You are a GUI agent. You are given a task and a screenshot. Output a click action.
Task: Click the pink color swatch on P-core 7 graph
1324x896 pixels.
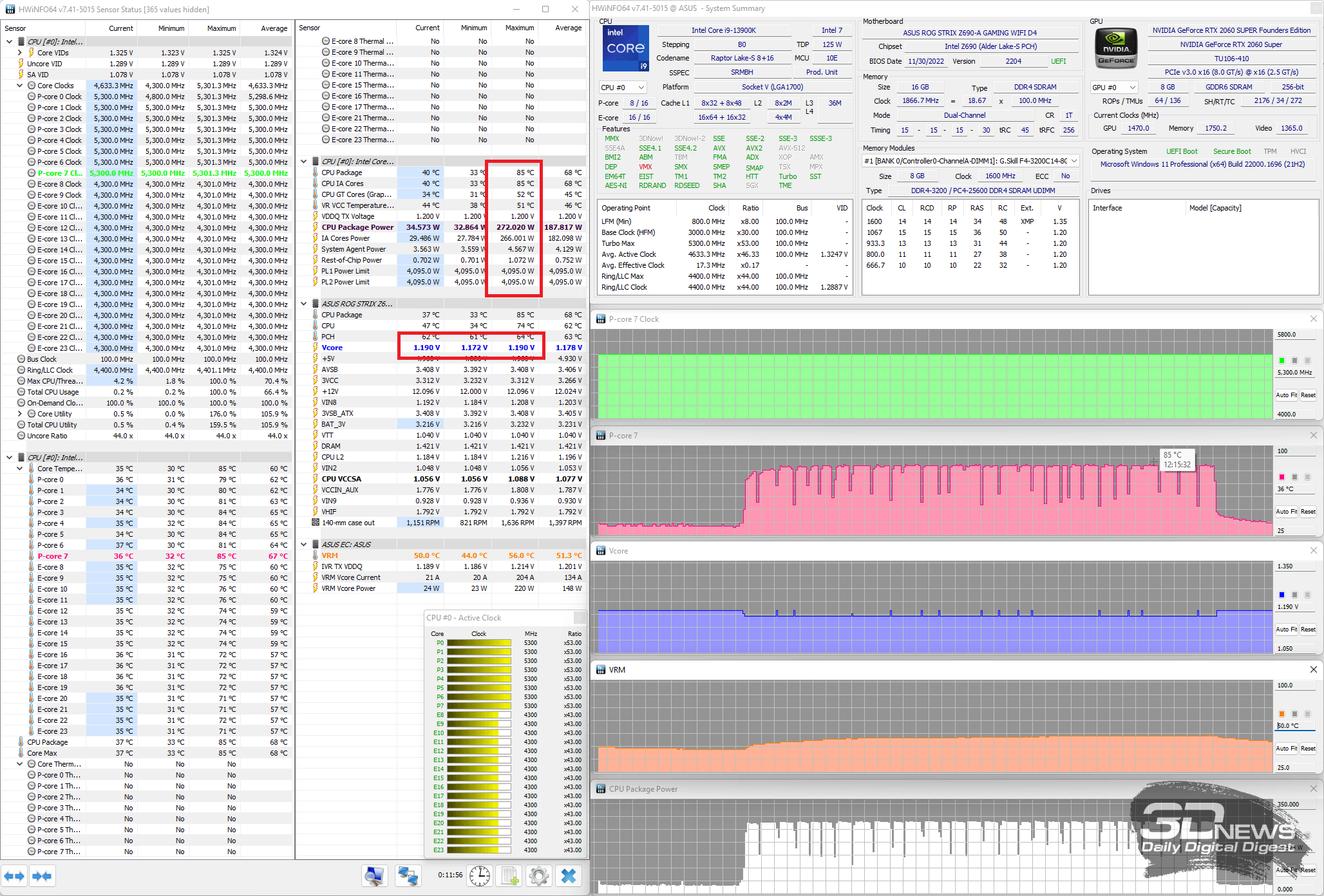(x=1281, y=477)
